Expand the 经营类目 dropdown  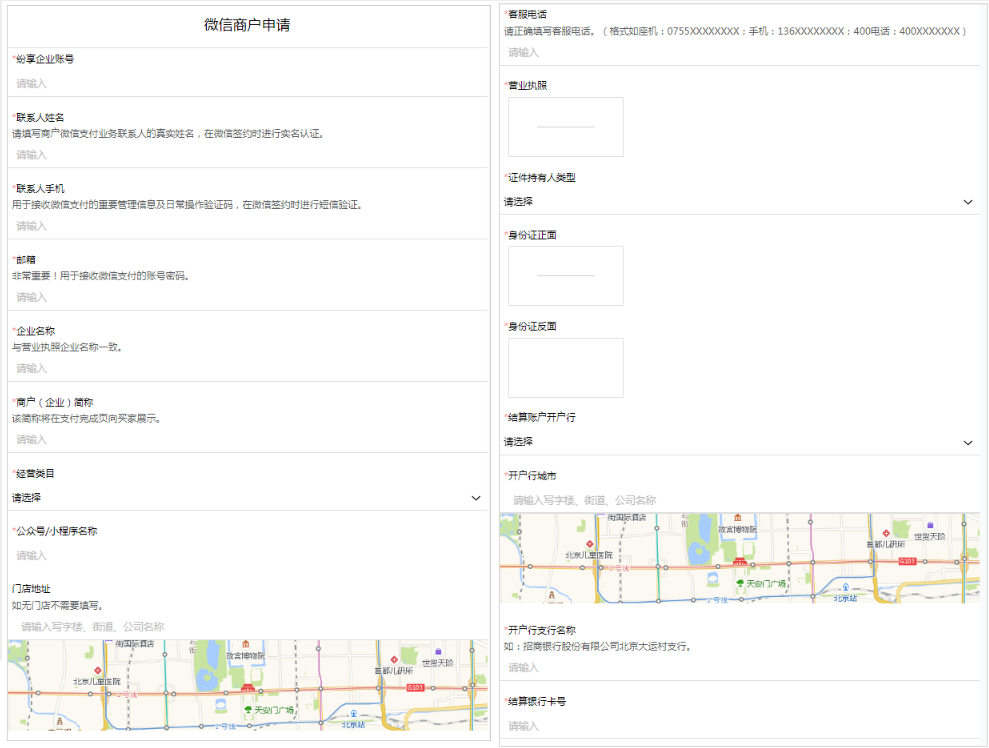[248, 498]
